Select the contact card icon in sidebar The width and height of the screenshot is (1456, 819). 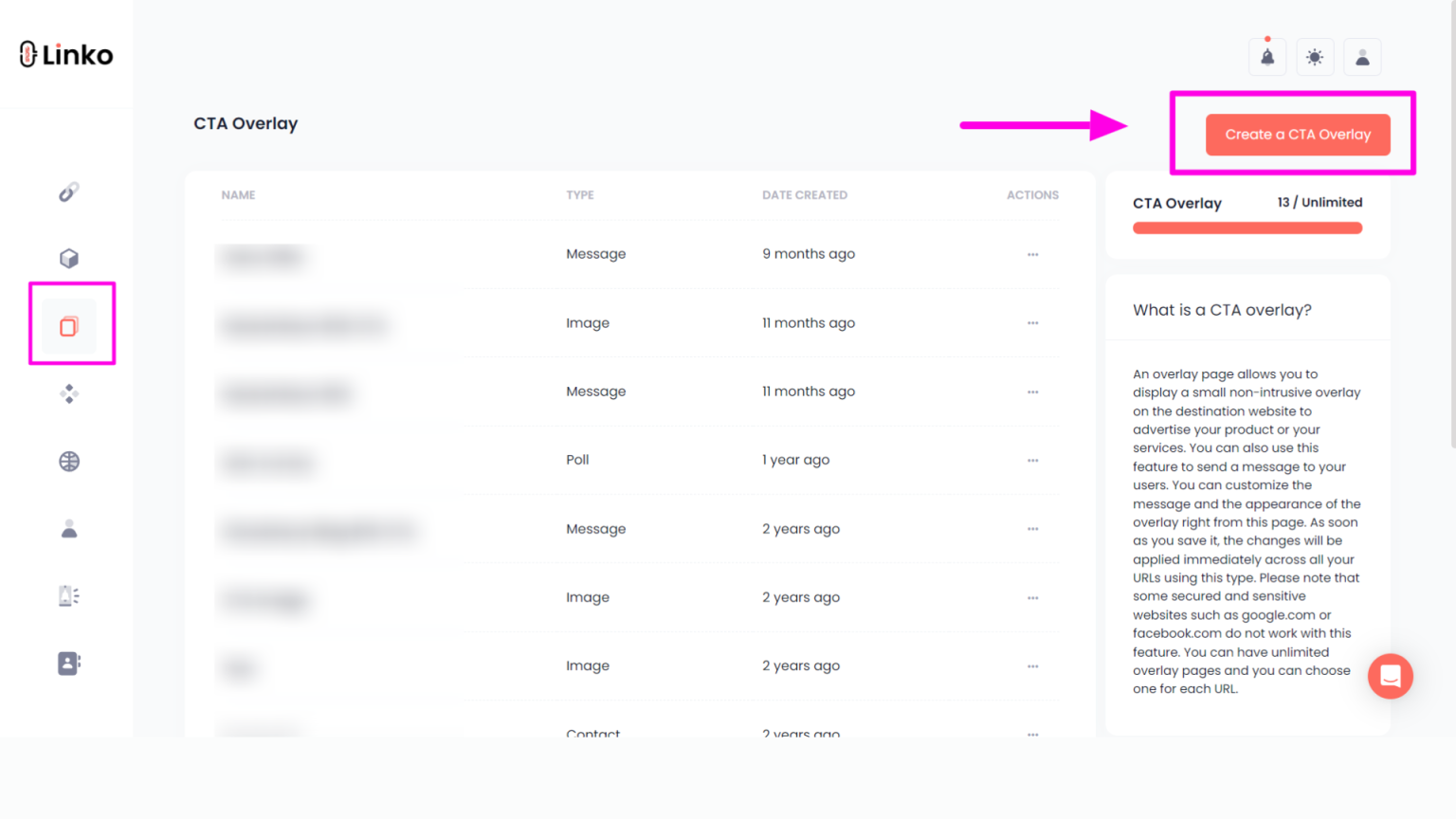pos(67,663)
